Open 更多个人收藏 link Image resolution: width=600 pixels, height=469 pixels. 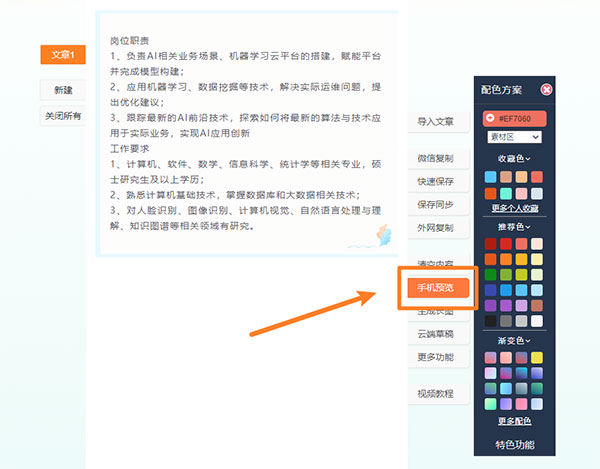pos(515,208)
